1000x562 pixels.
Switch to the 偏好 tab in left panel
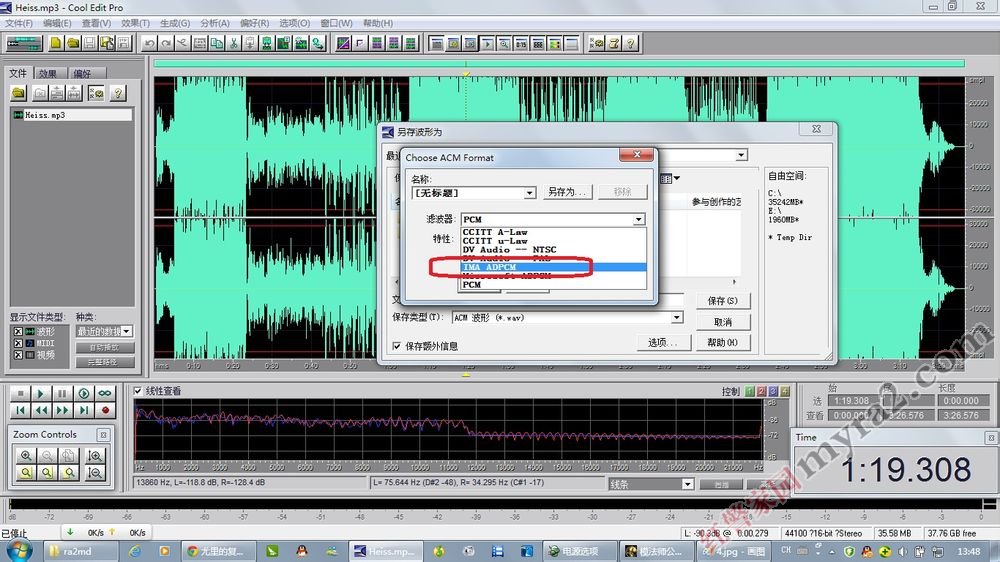coord(82,73)
